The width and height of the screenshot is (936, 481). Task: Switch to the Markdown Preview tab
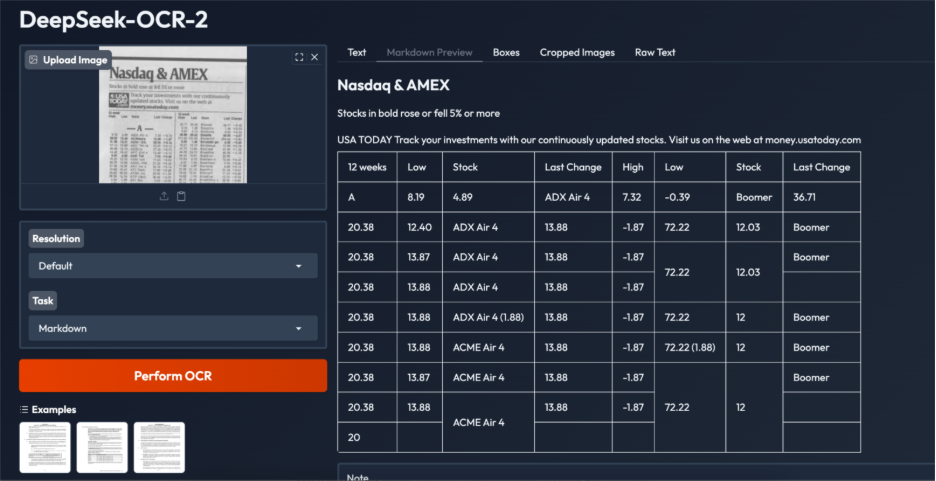[429, 53]
